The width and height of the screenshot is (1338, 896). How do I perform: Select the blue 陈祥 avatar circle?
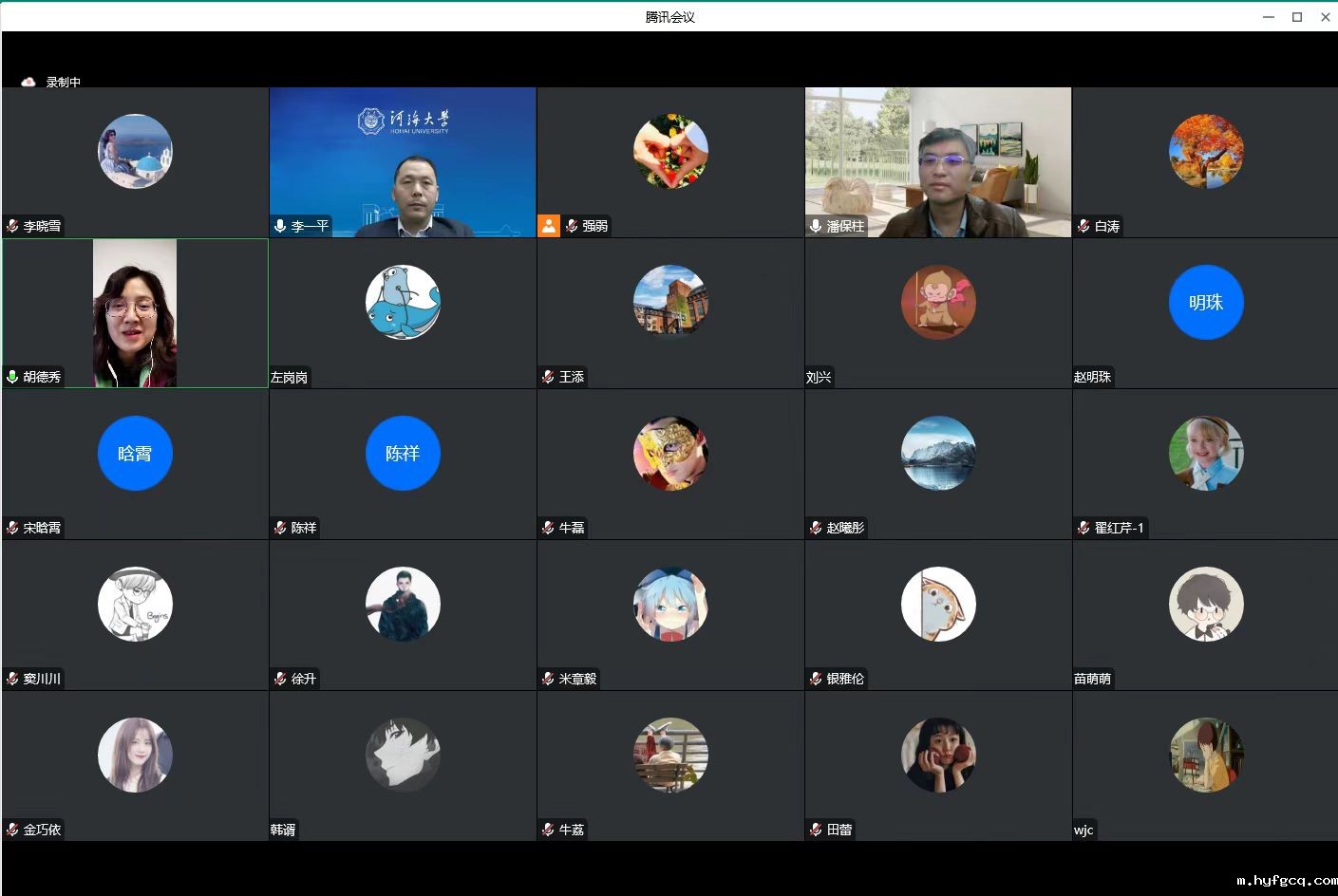(x=403, y=454)
